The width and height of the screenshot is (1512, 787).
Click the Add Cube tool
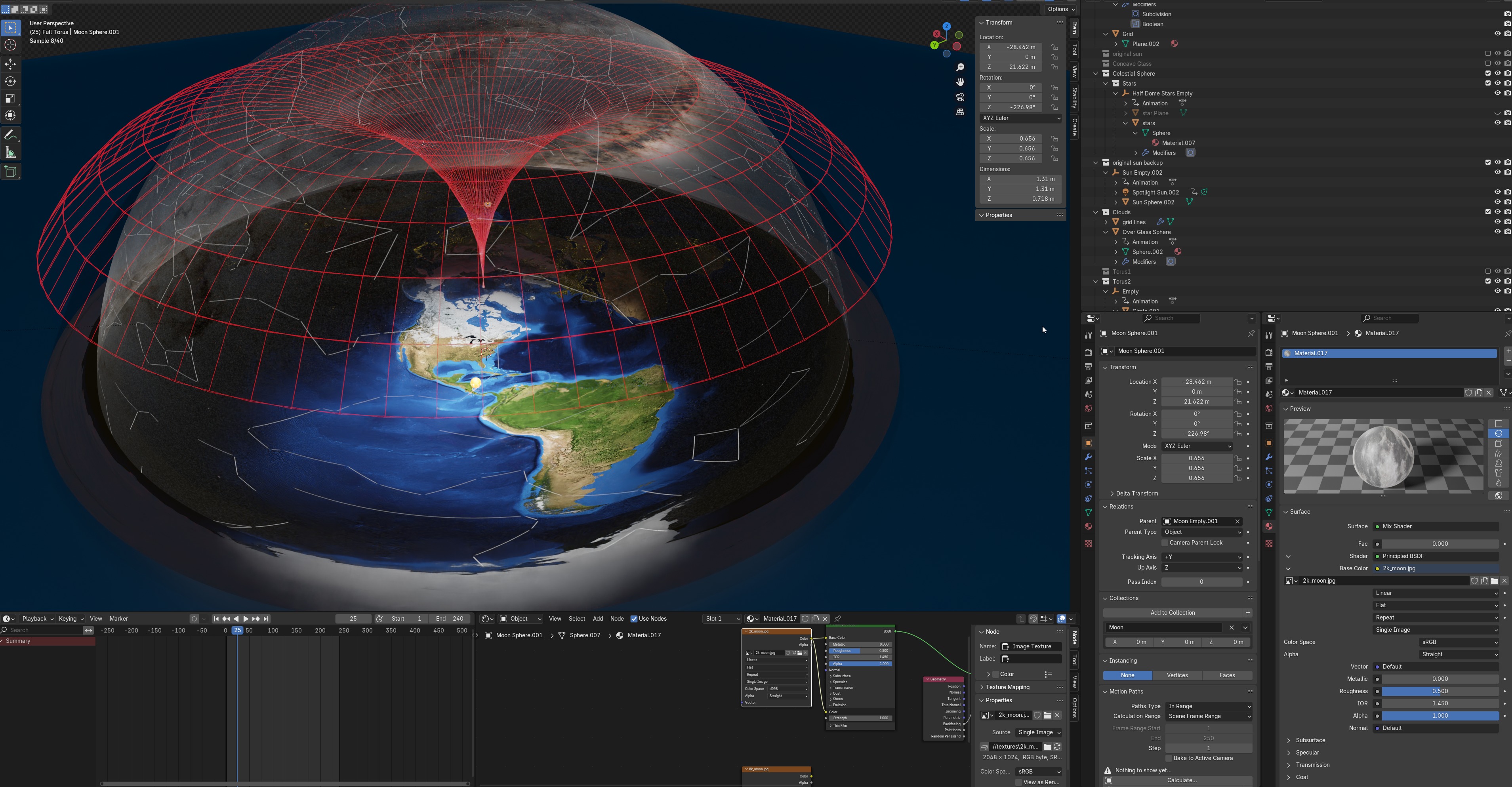[x=11, y=172]
